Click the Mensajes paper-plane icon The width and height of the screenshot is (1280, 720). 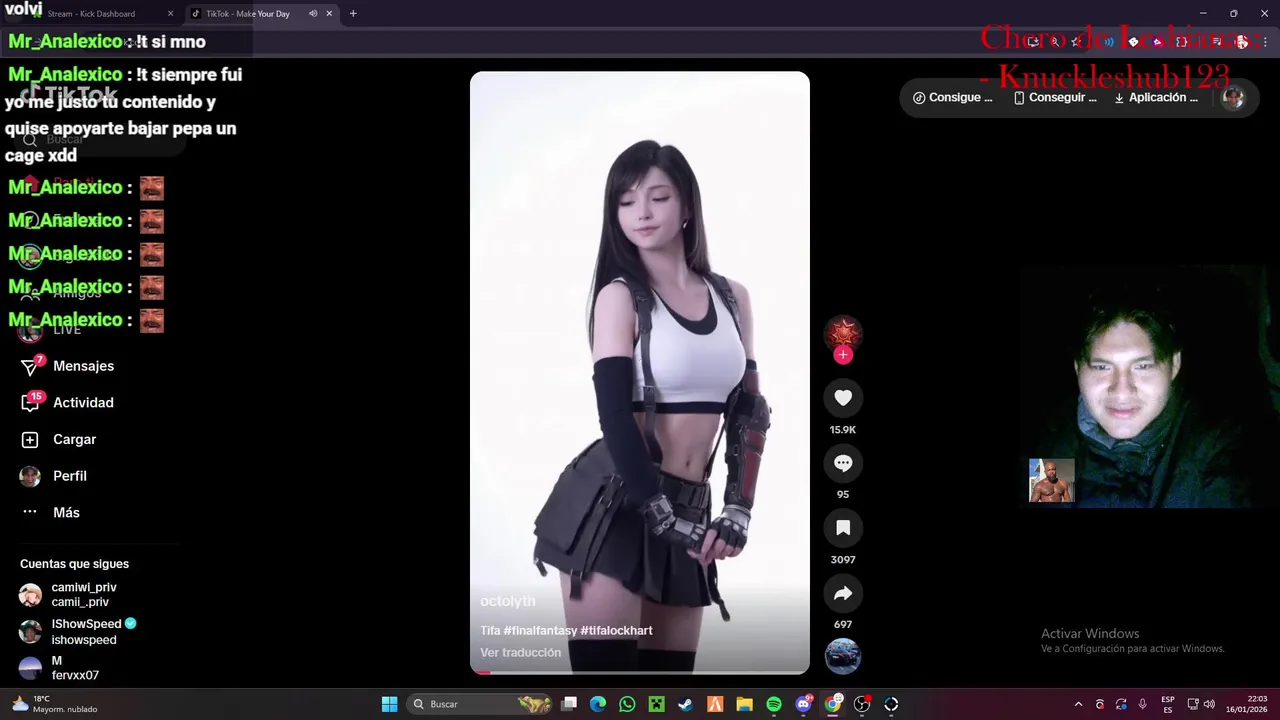click(x=30, y=367)
